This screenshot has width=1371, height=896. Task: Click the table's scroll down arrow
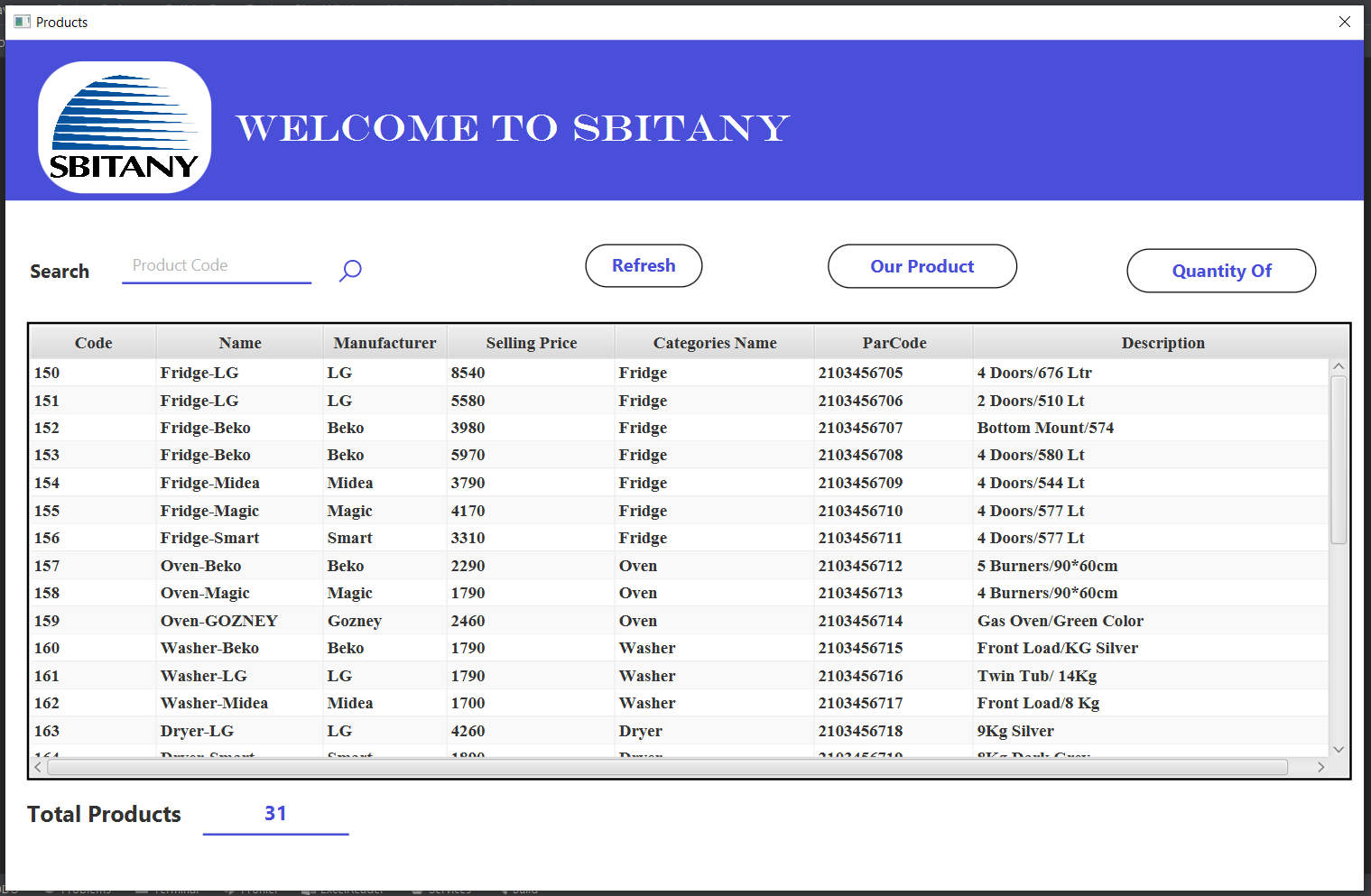1339,749
